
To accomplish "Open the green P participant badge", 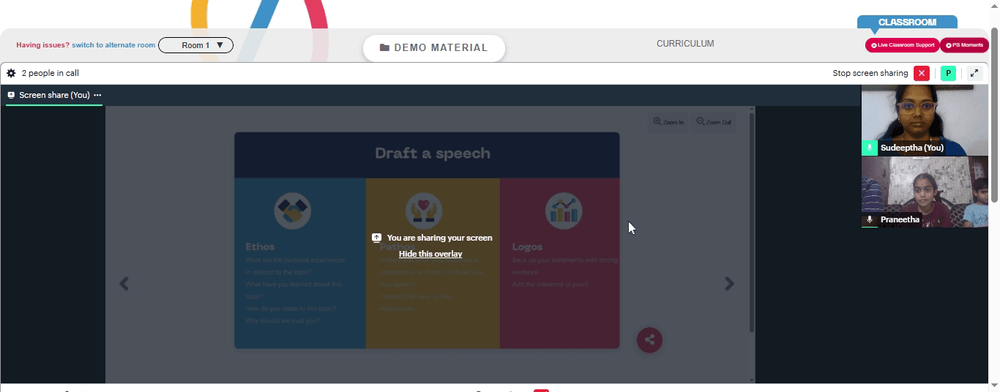I will [x=948, y=73].
